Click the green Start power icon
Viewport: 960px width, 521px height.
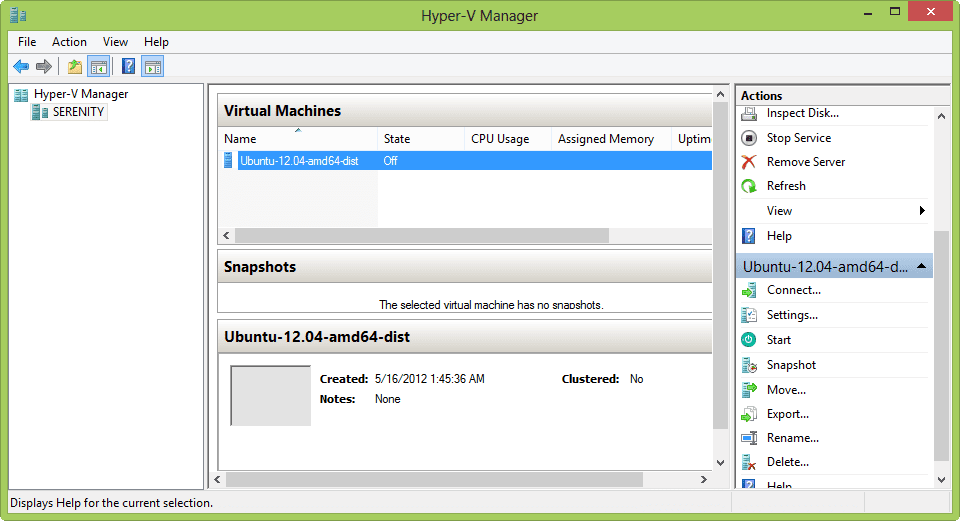pos(749,340)
